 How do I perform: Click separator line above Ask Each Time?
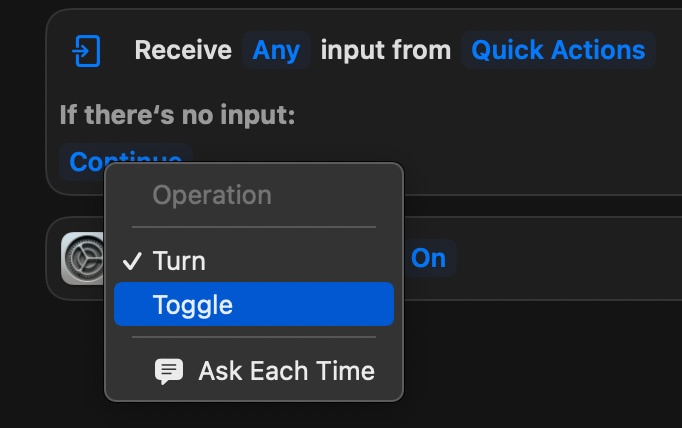pos(254,339)
